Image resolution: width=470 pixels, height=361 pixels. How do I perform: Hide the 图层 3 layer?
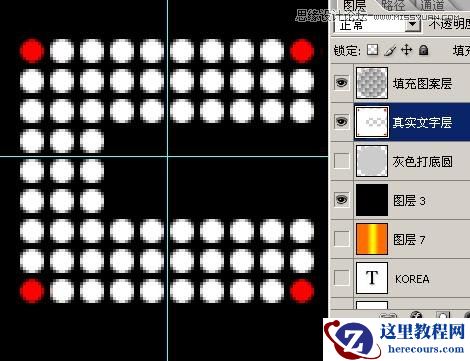342,200
